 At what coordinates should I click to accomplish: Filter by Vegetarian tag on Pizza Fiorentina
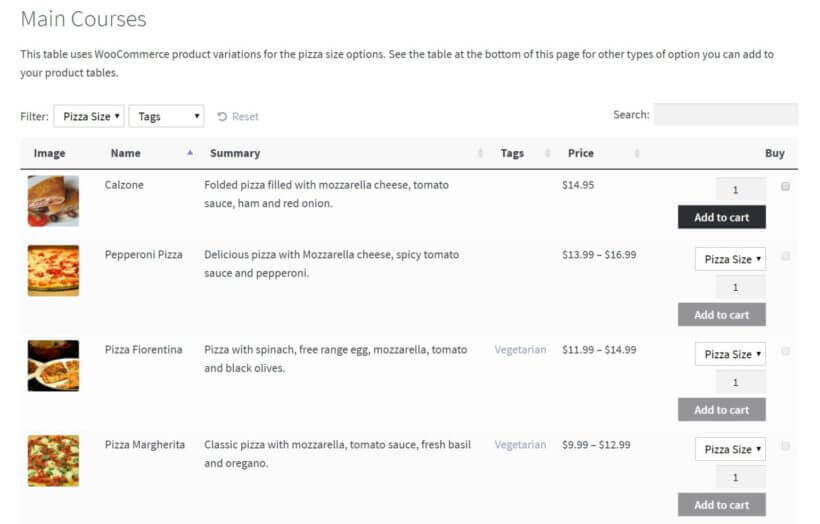click(x=520, y=350)
